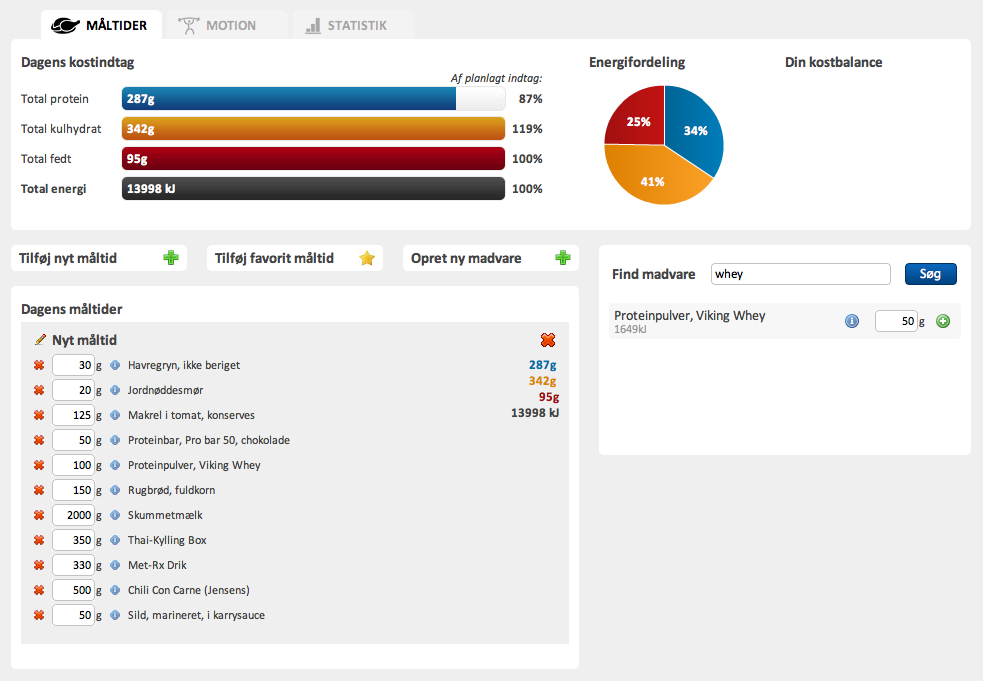Remove Havregryn item with red X
The height and width of the screenshot is (681, 983).
pos(39,365)
